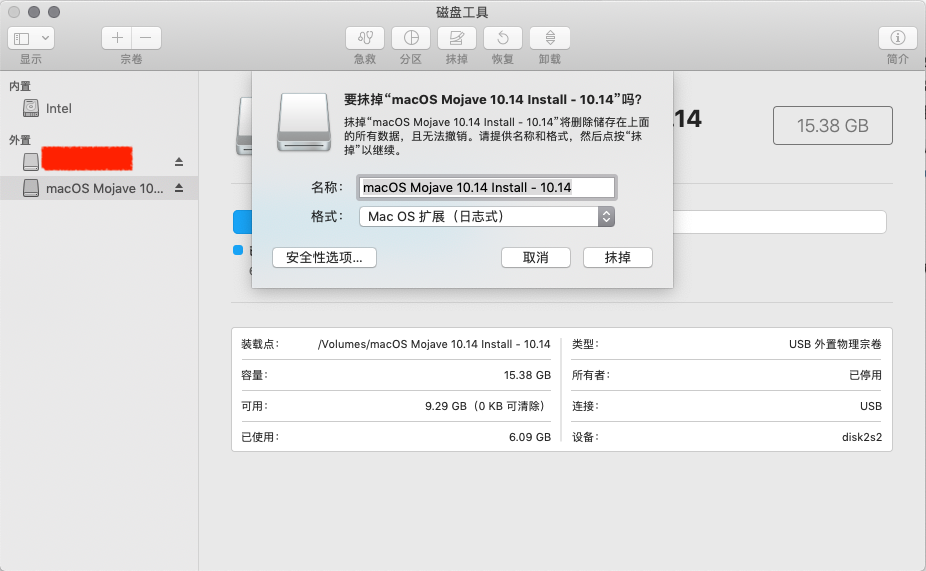The image size is (926, 571).
Task: Click the blue usage legend square
Action: click(x=238, y=250)
